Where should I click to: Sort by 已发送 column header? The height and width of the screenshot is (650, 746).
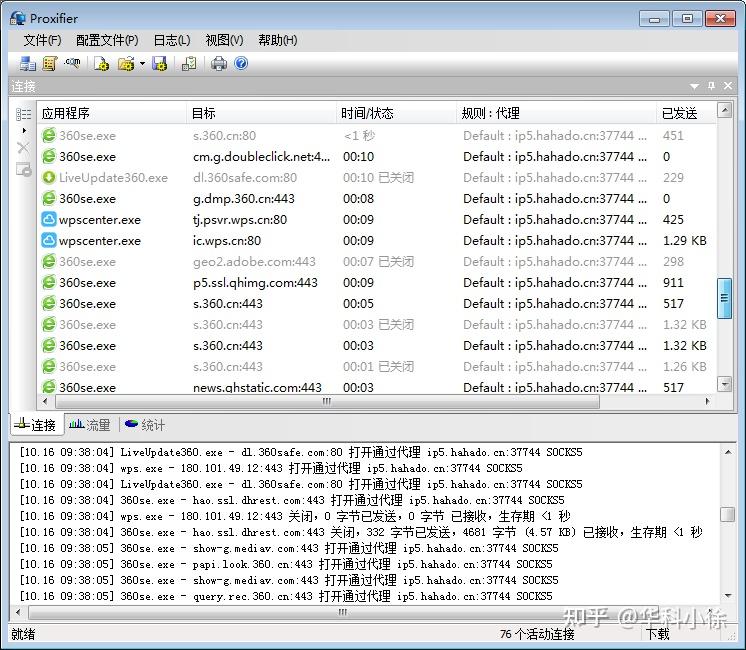(686, 113)
